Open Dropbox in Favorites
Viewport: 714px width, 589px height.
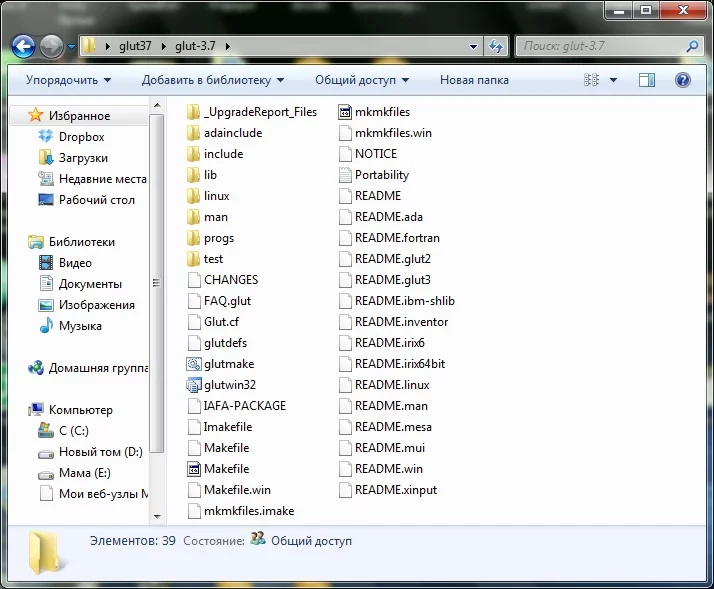(x=82, y=137)
